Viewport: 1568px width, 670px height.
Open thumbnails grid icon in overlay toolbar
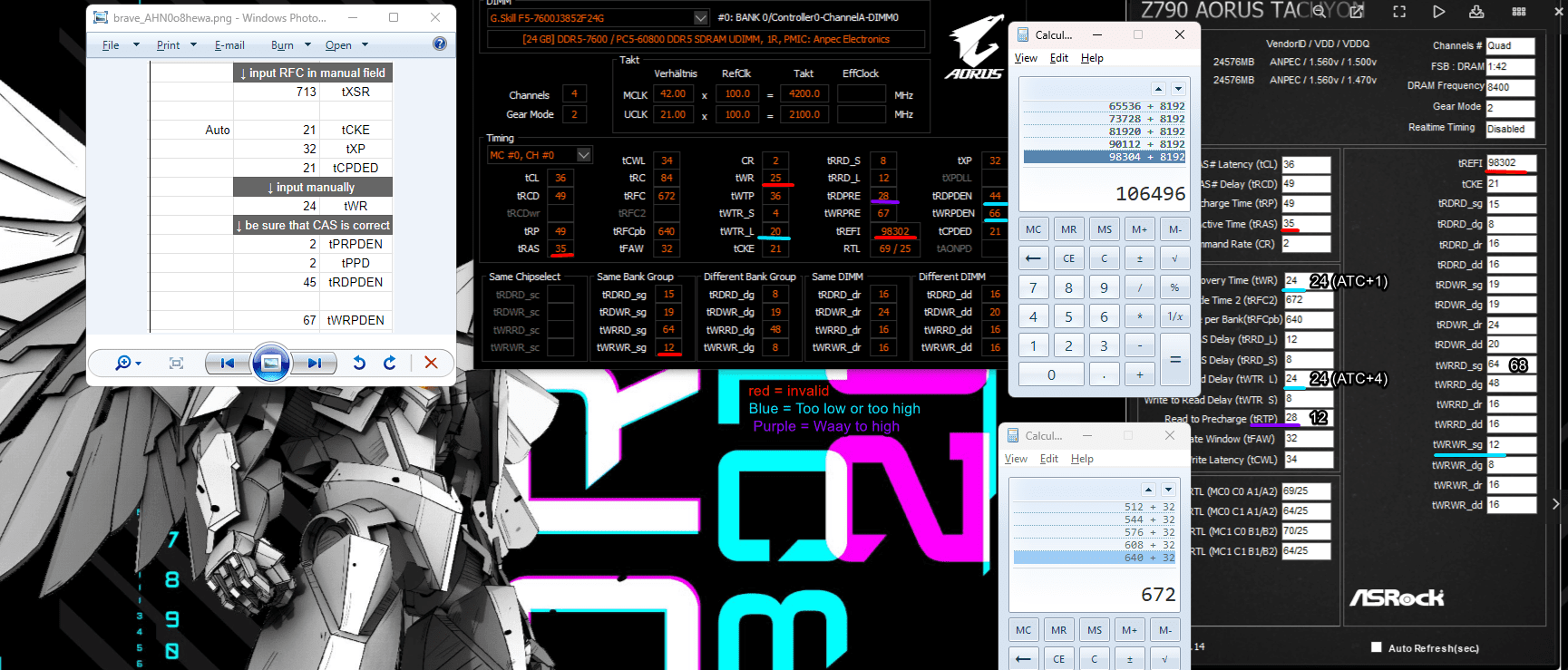pos(1519,11)
